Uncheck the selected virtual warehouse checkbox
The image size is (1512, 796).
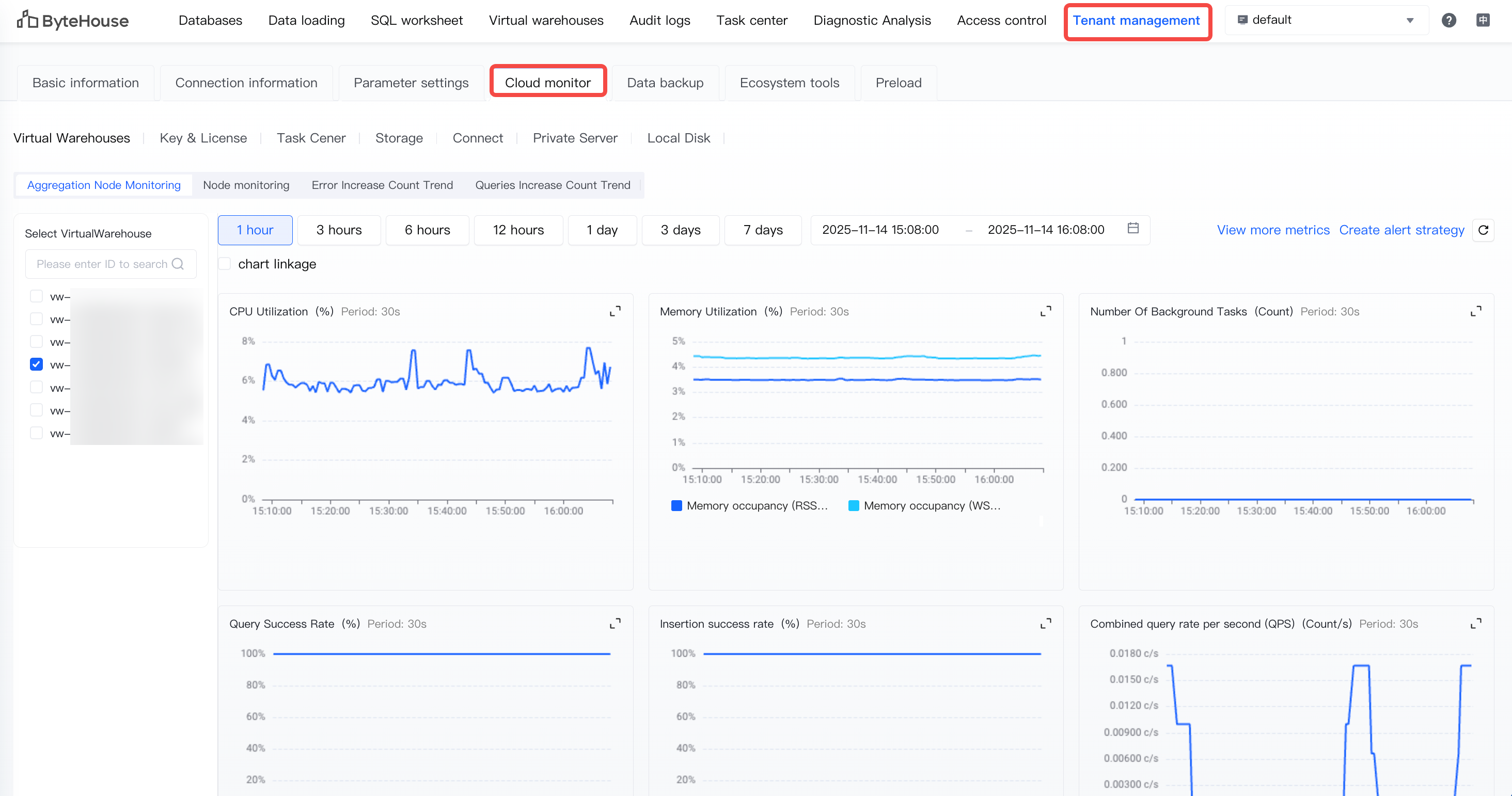tap(36, 364)
